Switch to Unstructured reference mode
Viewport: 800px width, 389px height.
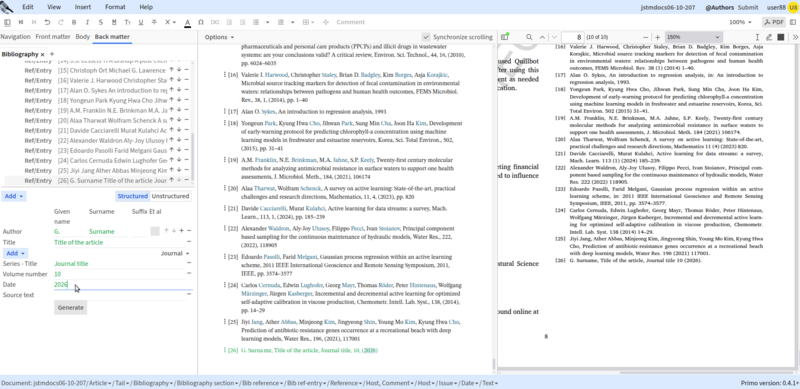(170, 196)
